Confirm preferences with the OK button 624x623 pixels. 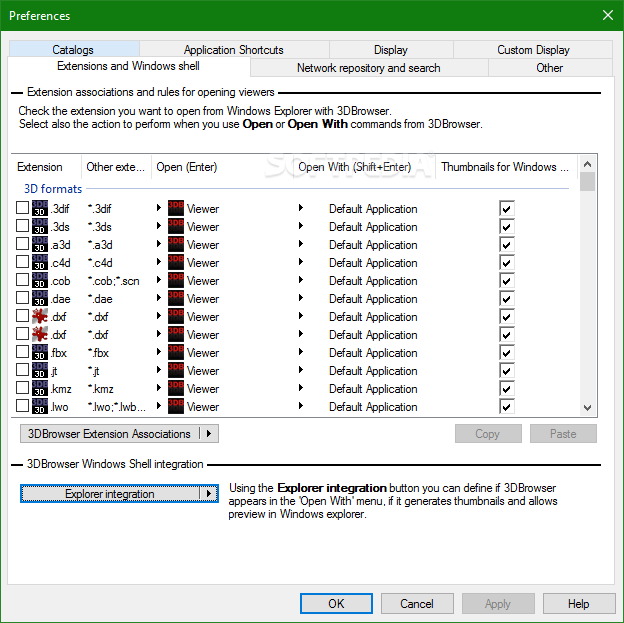coord(336,603)
